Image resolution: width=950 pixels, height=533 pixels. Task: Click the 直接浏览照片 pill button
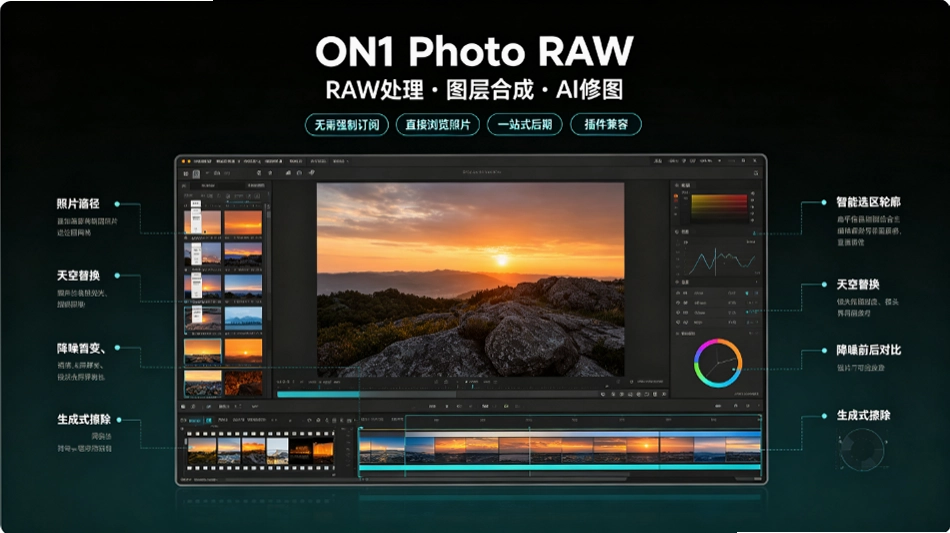pyautogui.click(x=437, y=125)
